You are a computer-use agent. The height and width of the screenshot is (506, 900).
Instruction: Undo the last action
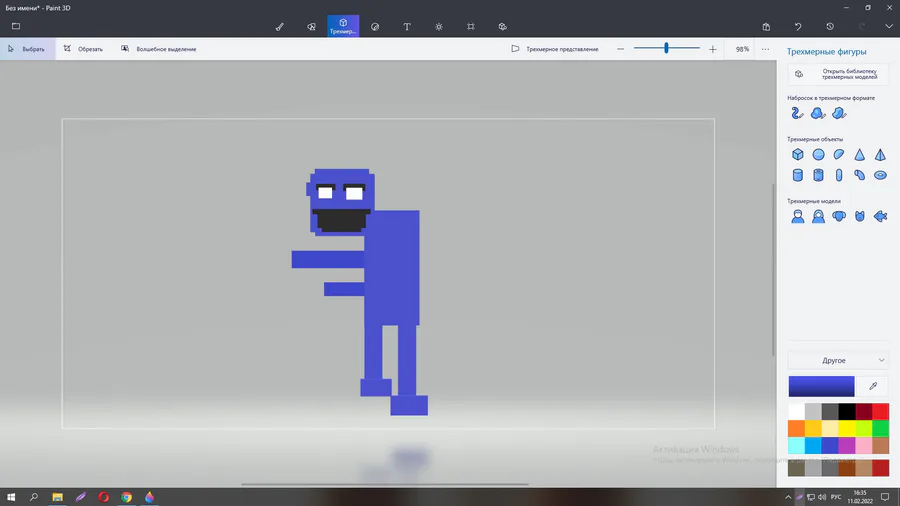click(x=798, y=26)
